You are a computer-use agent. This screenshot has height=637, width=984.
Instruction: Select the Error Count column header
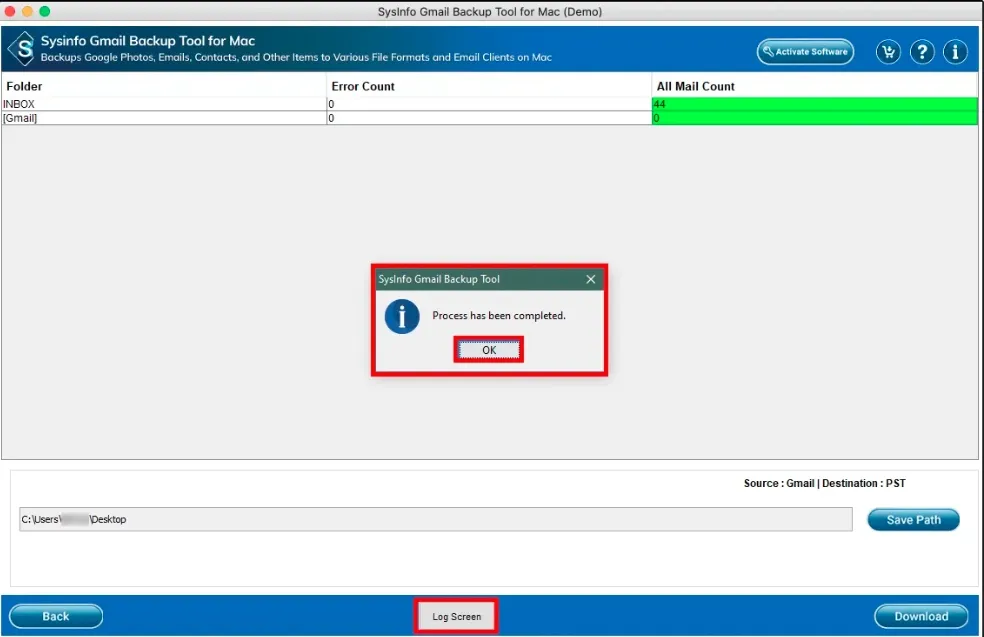[x=488, y=86]
